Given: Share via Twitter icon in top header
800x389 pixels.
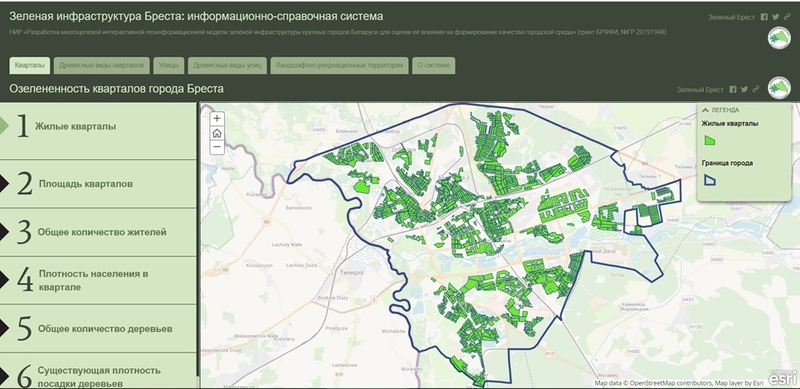Looking at the screenshot, I should [x=776, y=17].
